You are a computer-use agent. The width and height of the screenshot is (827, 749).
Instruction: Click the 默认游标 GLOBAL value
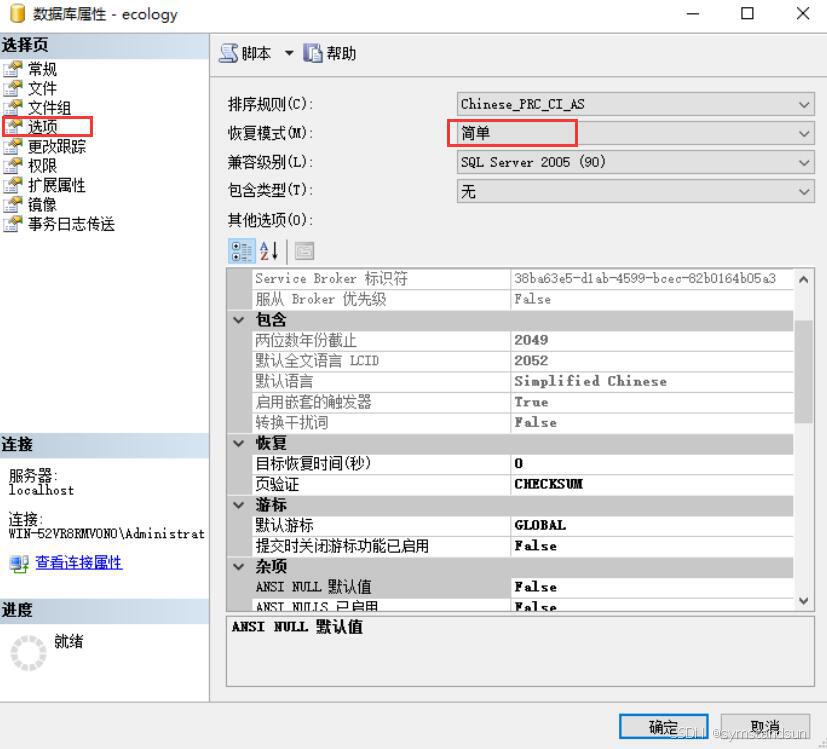[652, 525]
